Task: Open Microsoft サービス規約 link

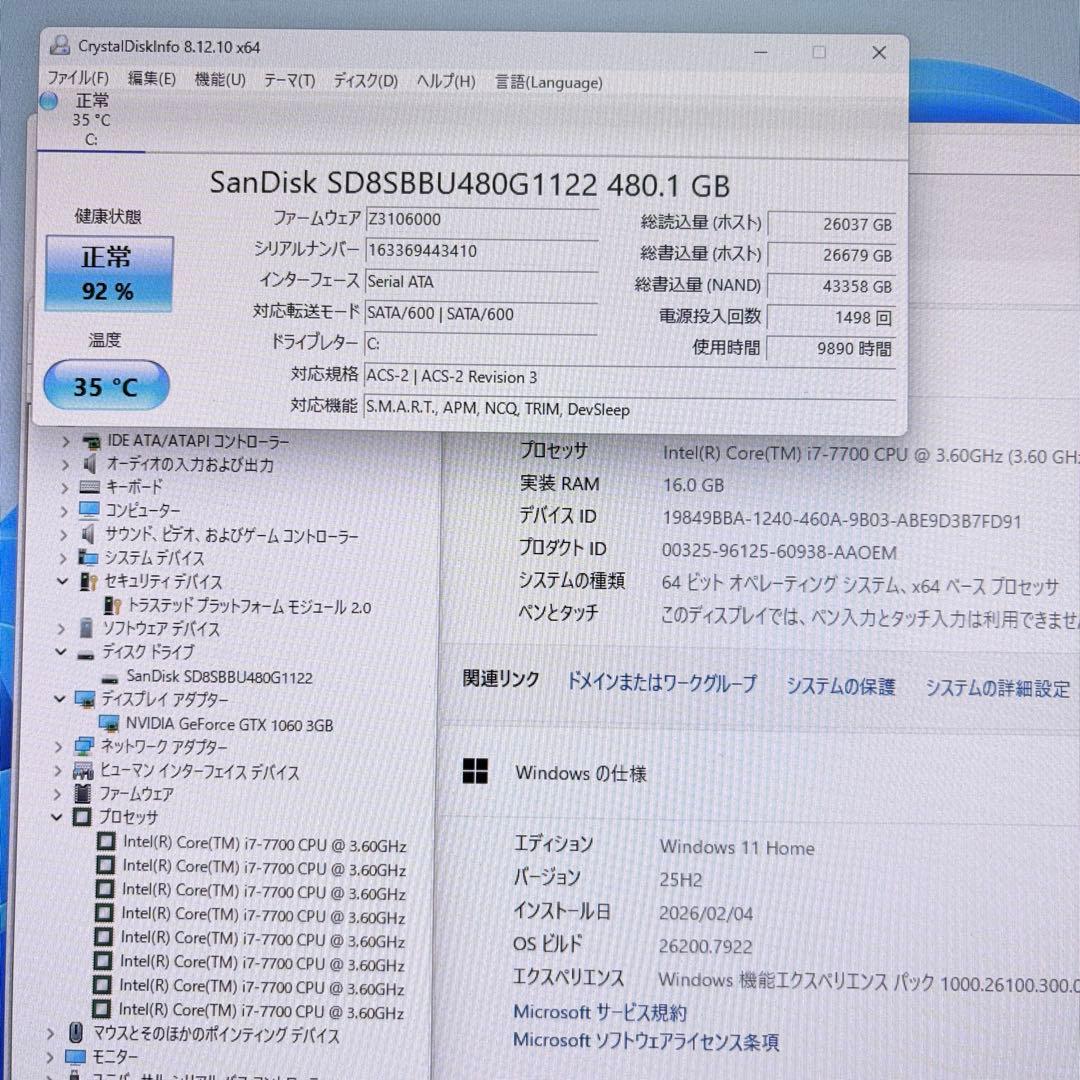Action: click(x=600, y=1012)
